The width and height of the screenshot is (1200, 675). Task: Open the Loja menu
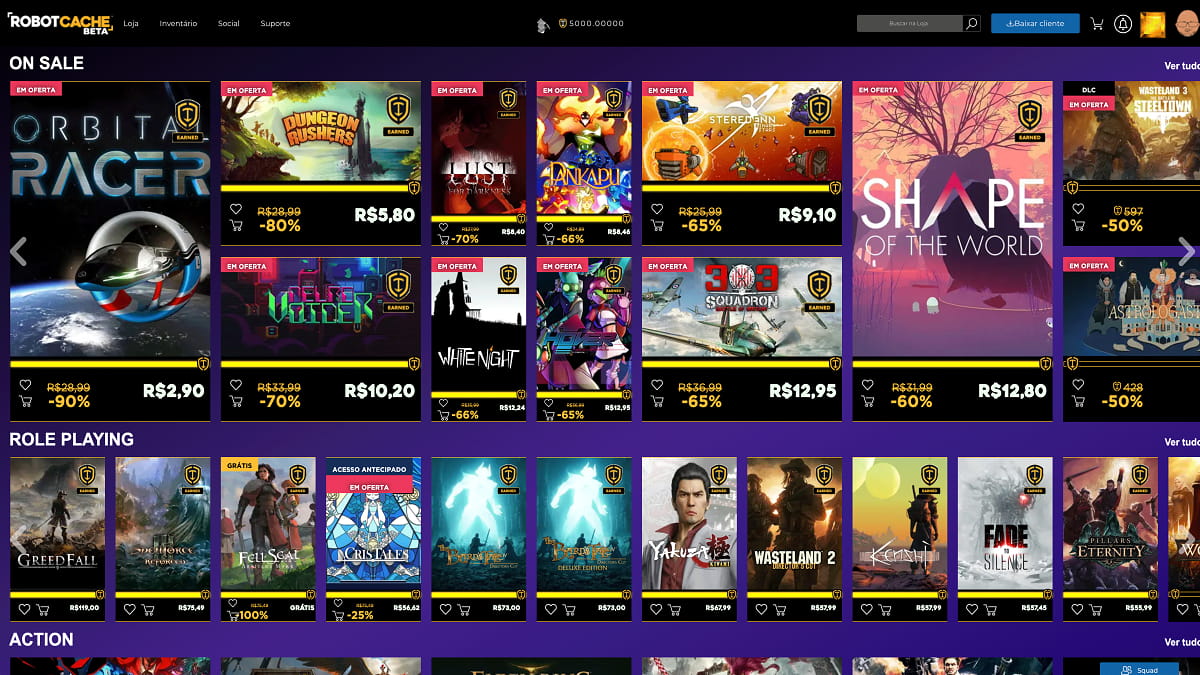pyautogui.click(x=131, y=23)
